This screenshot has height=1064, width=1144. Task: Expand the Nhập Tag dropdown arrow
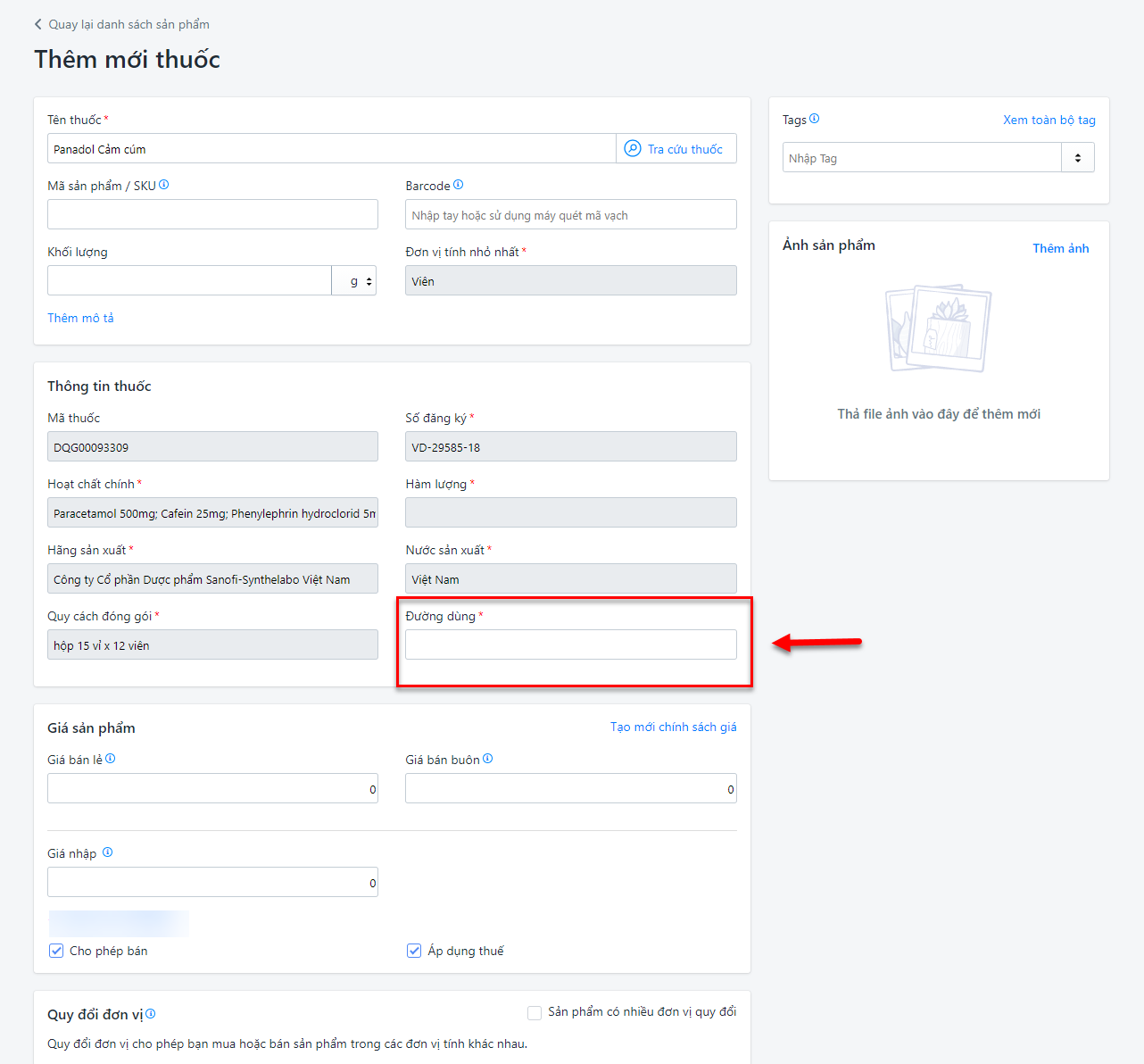[1078, 158]
